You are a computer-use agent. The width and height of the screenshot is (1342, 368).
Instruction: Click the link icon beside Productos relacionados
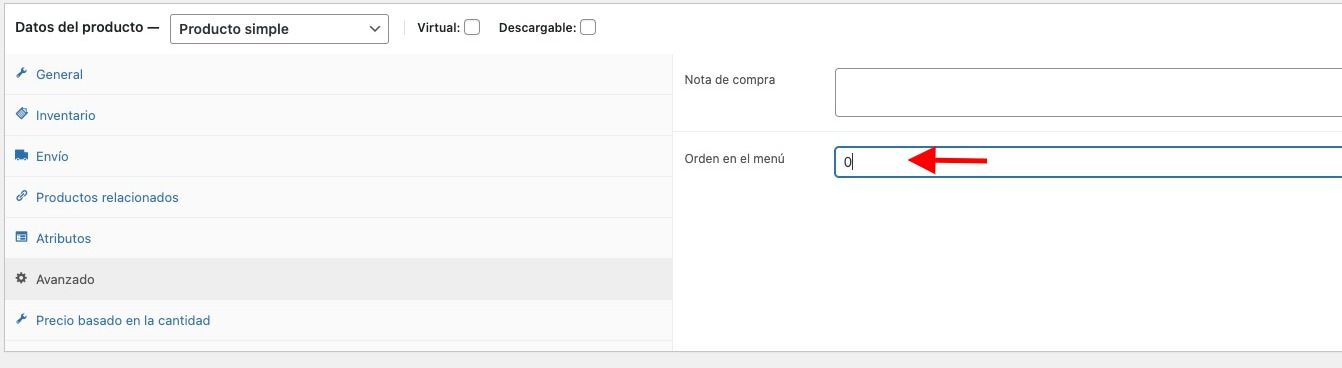click(21, 197)
